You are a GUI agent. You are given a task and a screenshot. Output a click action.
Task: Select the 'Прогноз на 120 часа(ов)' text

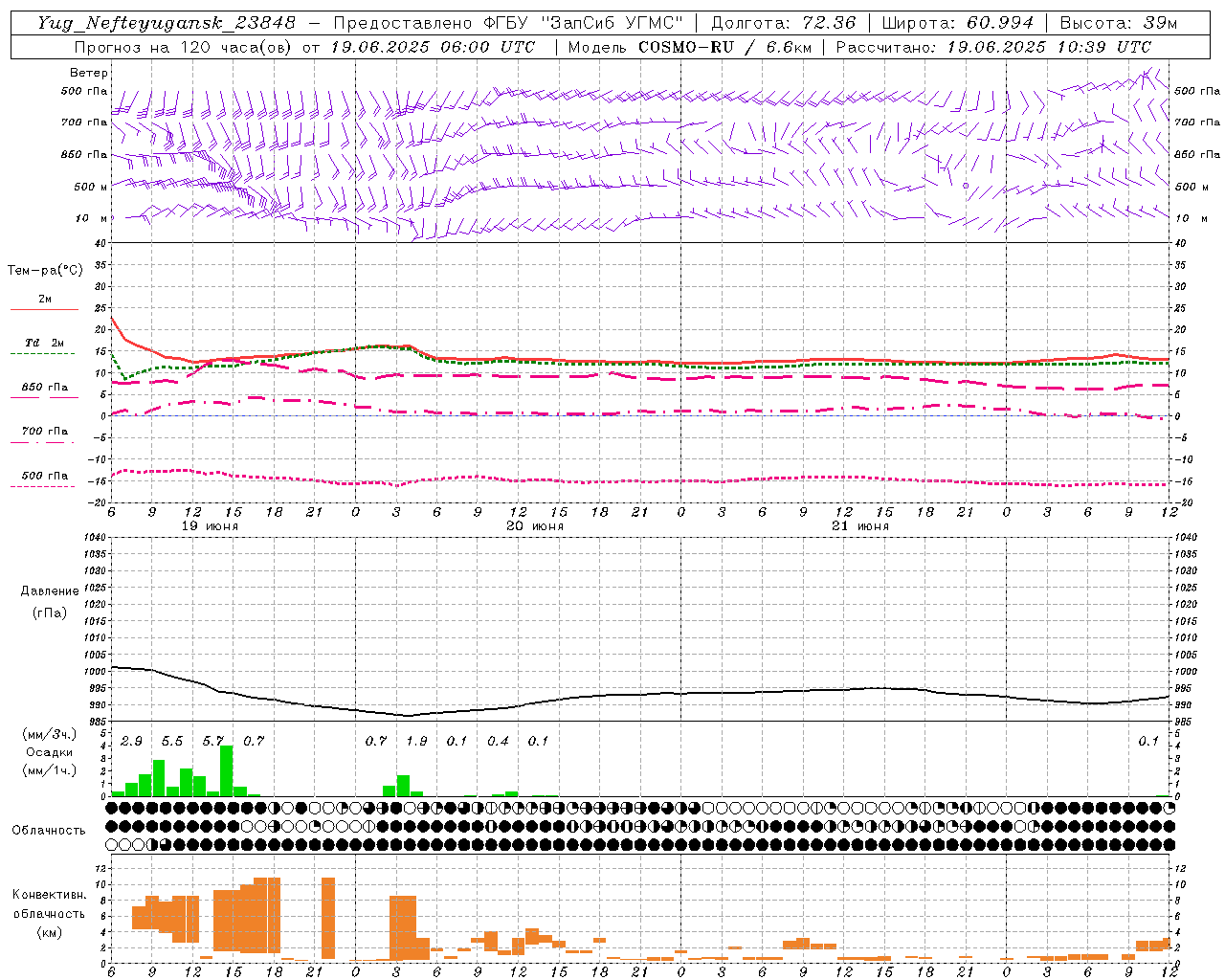tap(184, 47)
